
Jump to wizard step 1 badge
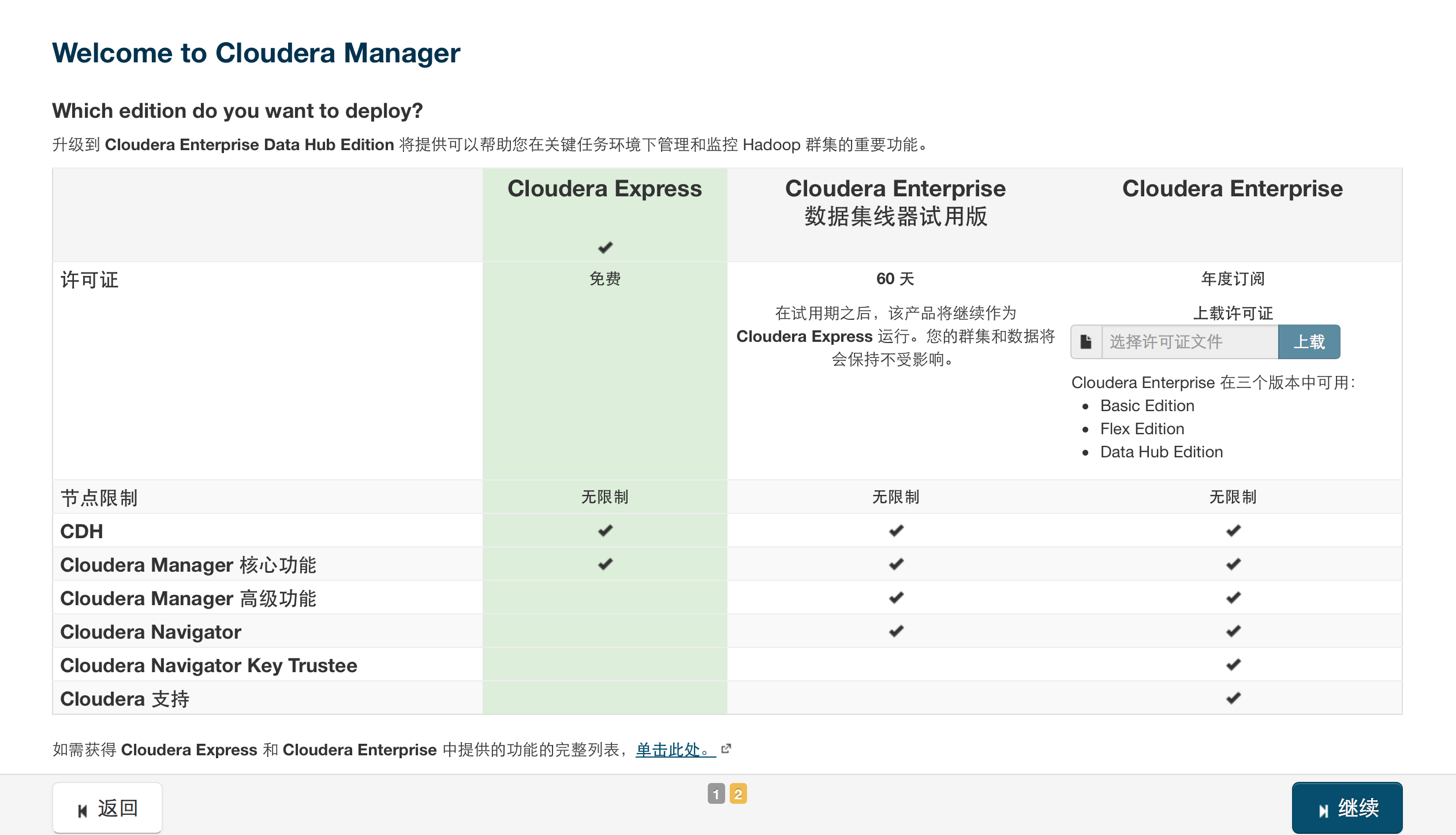click(x=716, y=794)
